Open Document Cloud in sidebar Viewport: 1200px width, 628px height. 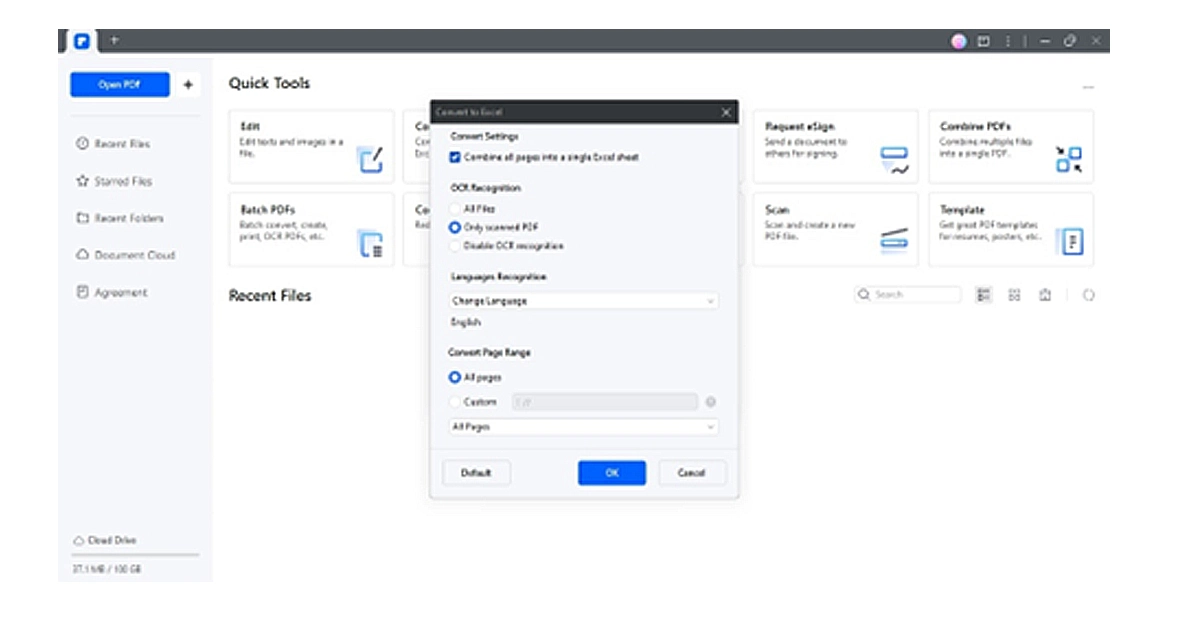tap(125, 255)
